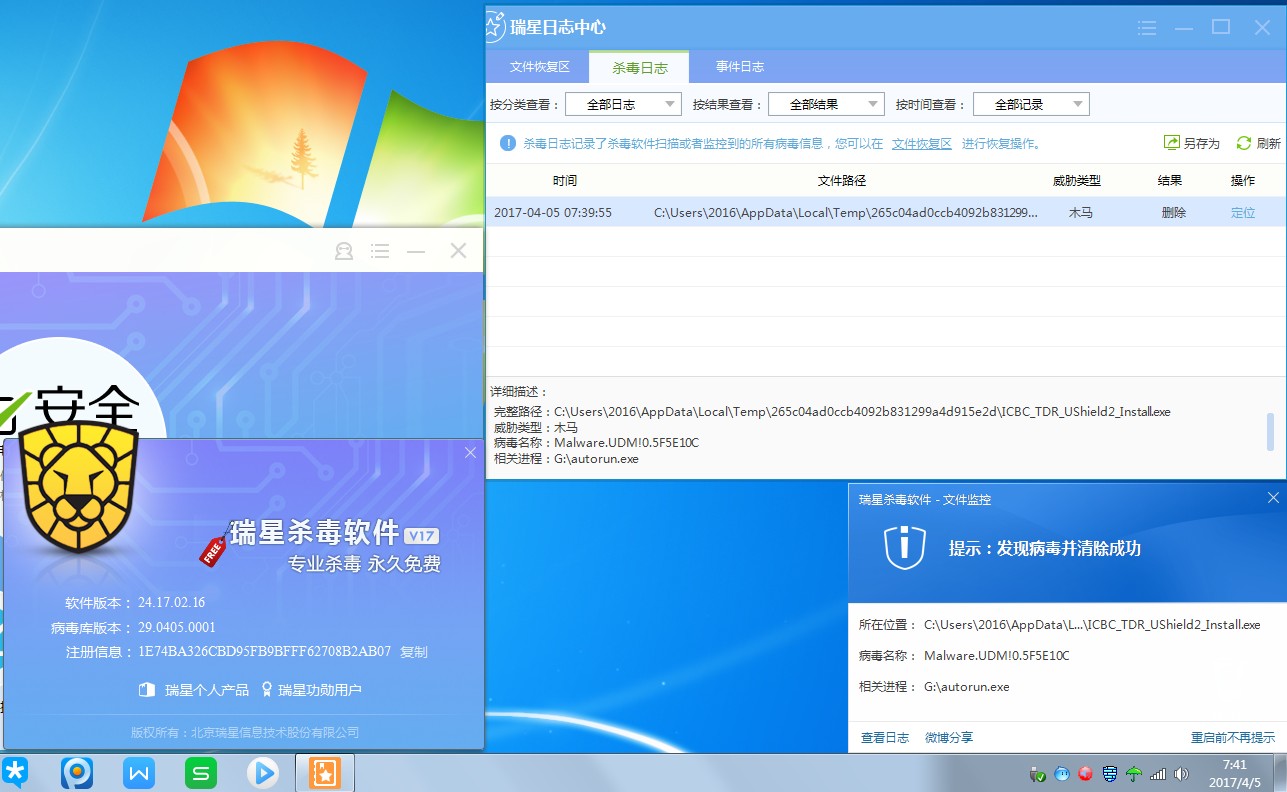Click the 瑞星个人产品 label
The width and height of the screenshot is (1287, 792).
pyautogui.click(x=207, y=690)
